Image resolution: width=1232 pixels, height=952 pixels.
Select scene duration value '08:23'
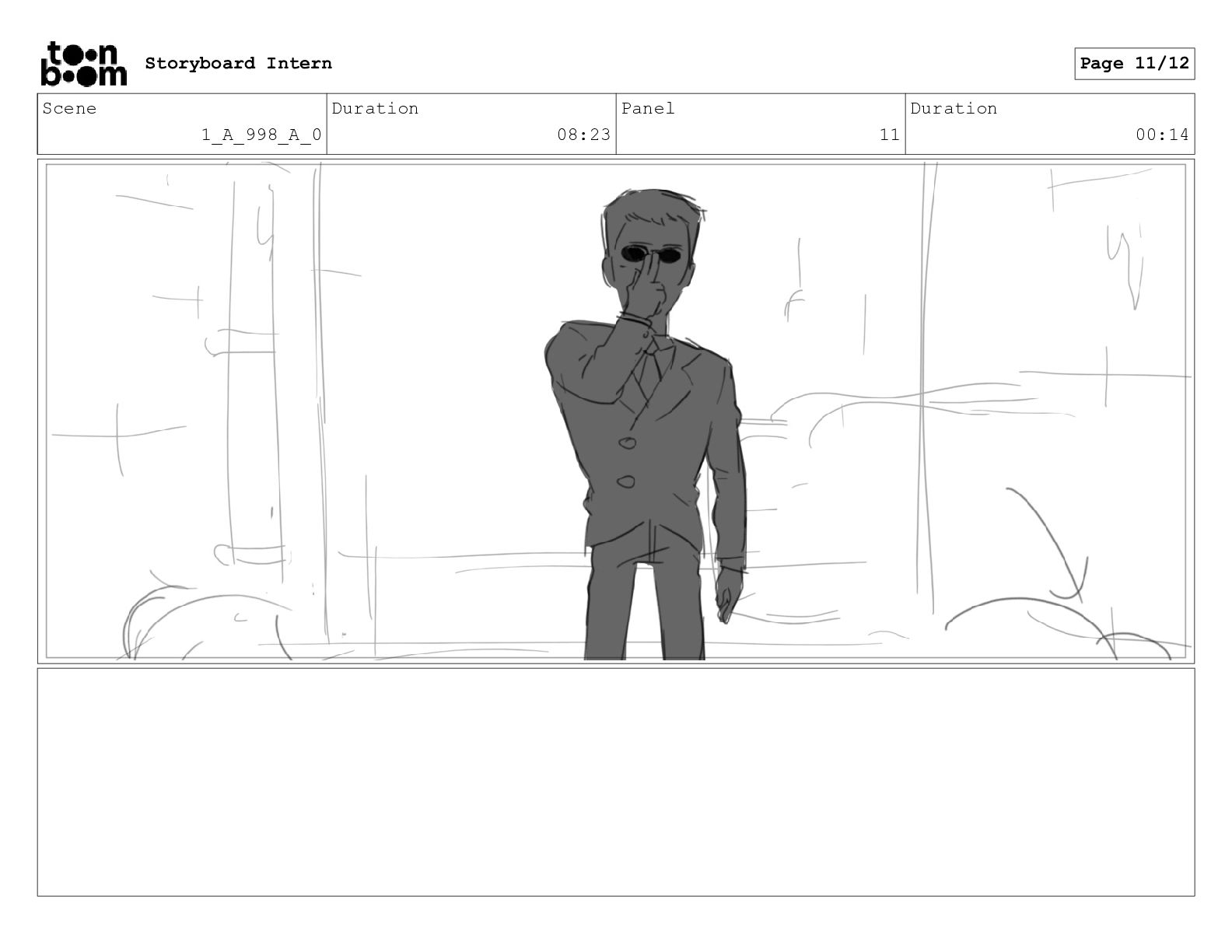tap(583, 135)
